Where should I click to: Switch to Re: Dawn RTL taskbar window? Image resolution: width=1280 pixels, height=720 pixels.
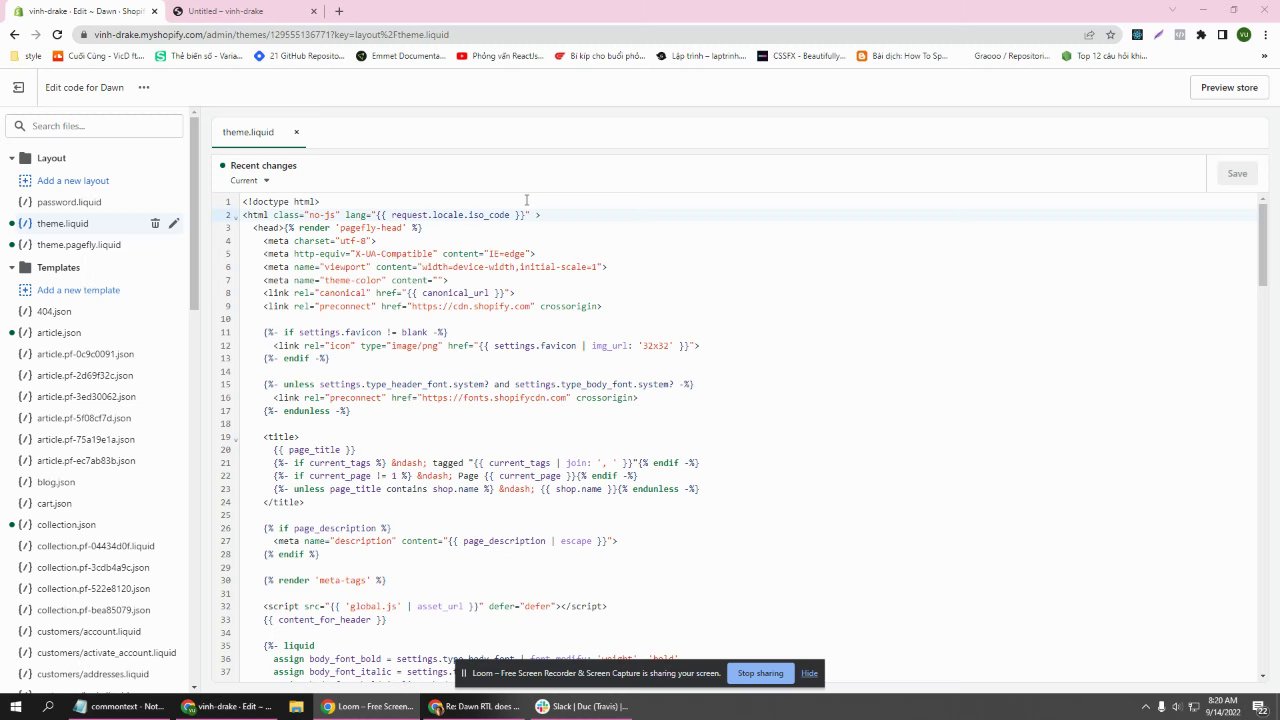(x=475, y=706)
